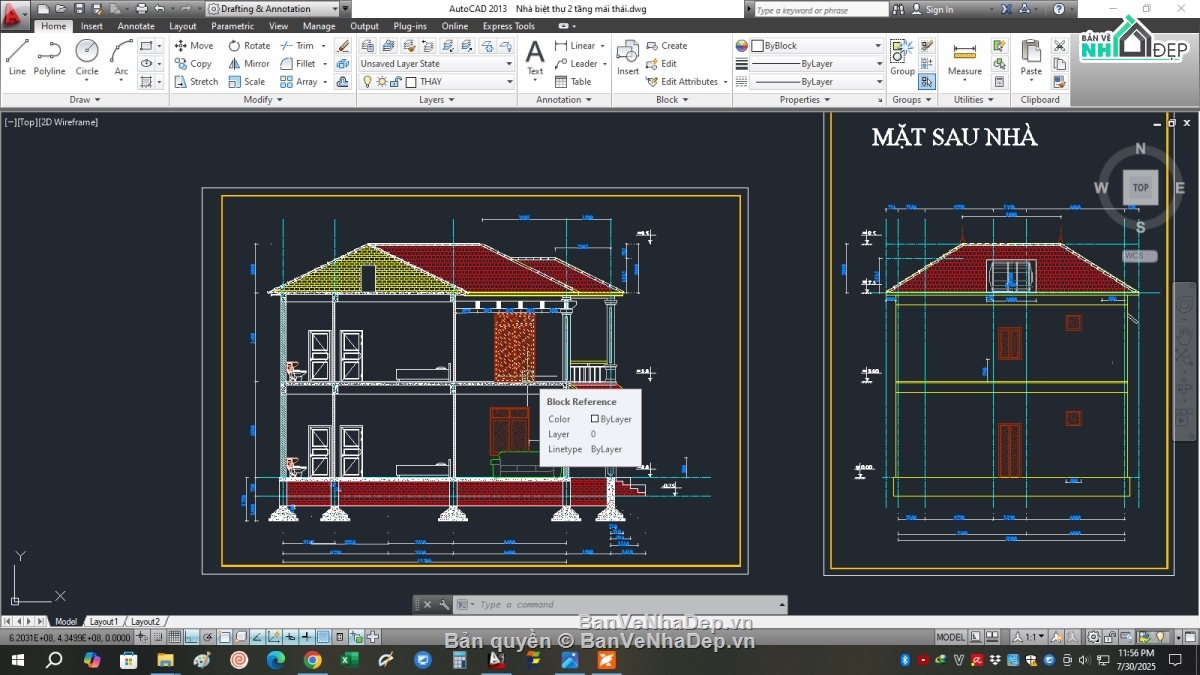This screenshot has width=1200, height=675.
Task: Click the Insert block icon
Action: tap(628, 58)
